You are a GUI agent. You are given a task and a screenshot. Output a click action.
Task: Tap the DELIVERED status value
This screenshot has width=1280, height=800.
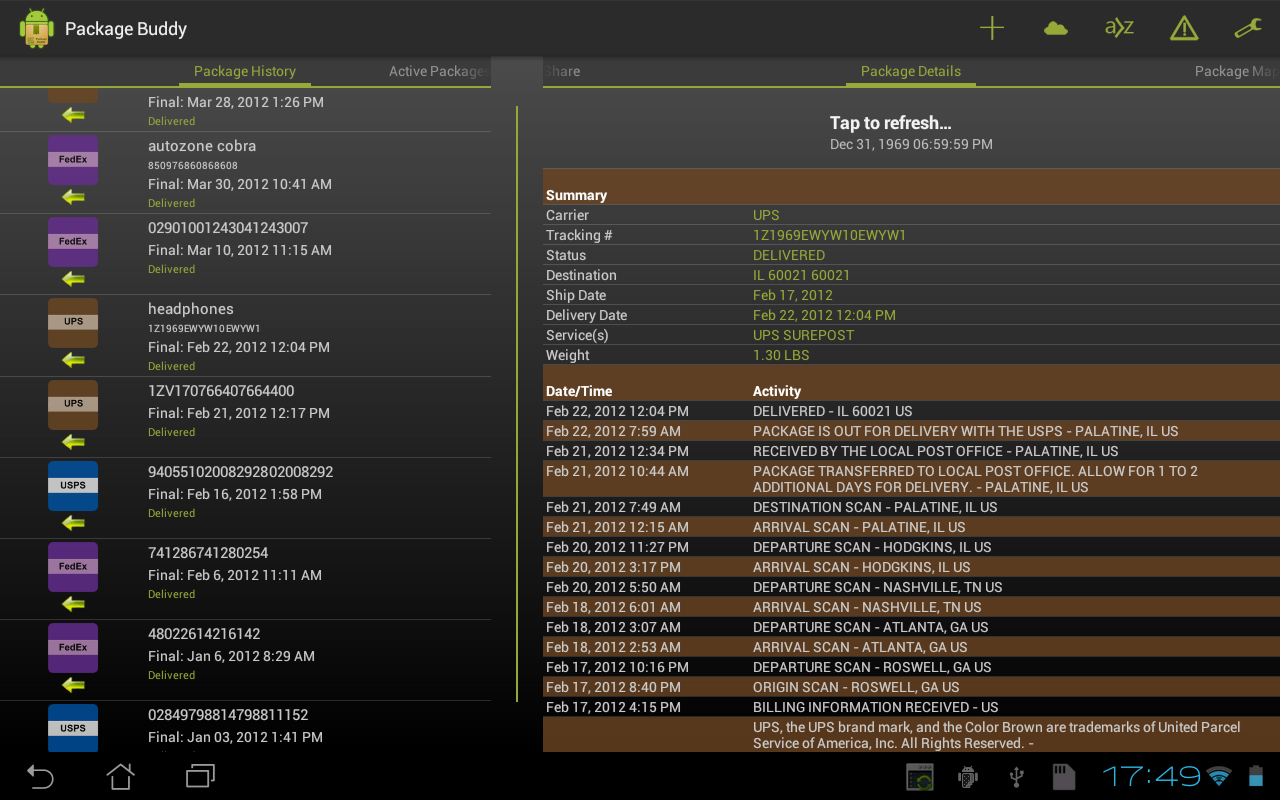(789, 255)
